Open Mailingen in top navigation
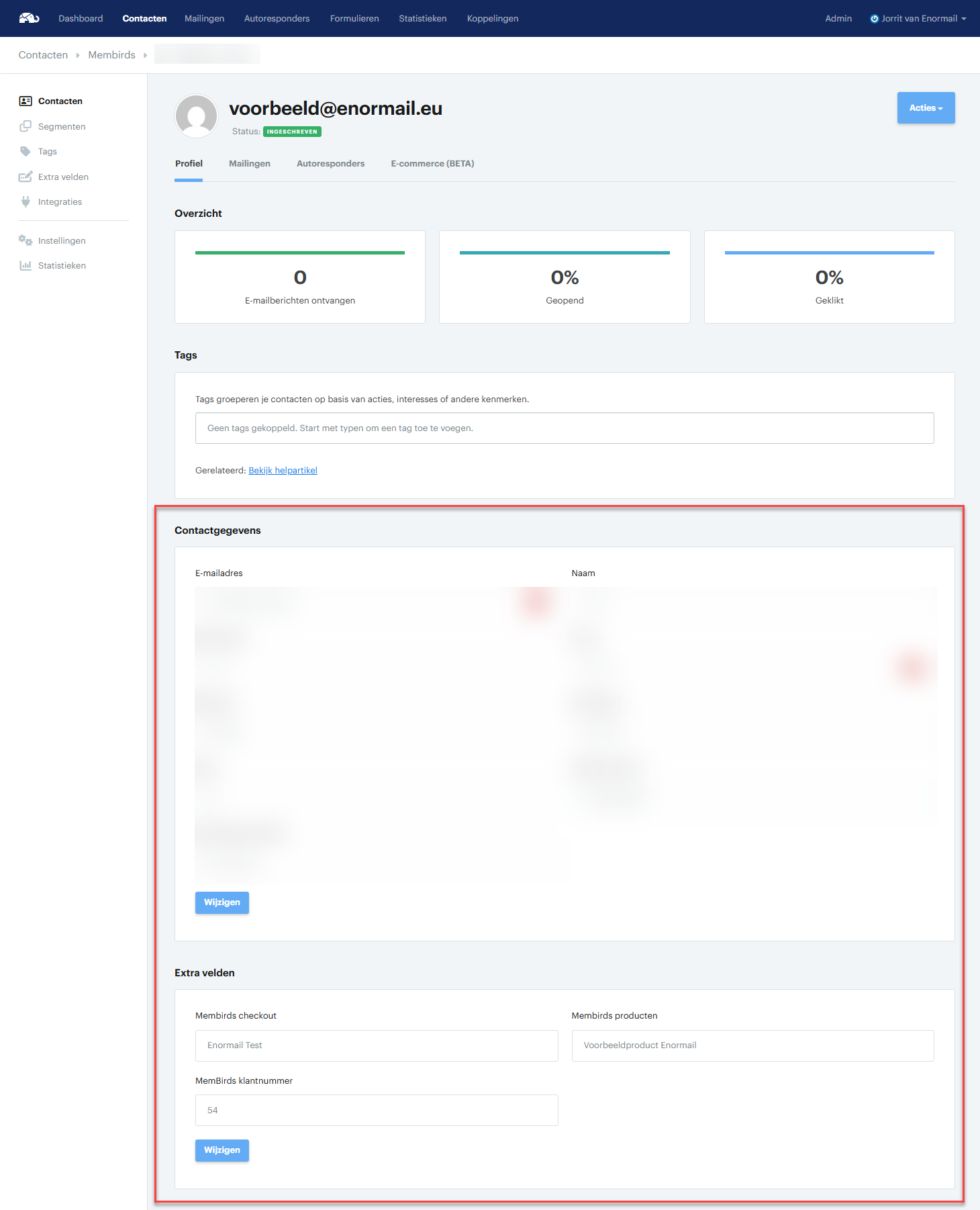The height and width of the screenshot is (1210, 980). pos(205,19)
